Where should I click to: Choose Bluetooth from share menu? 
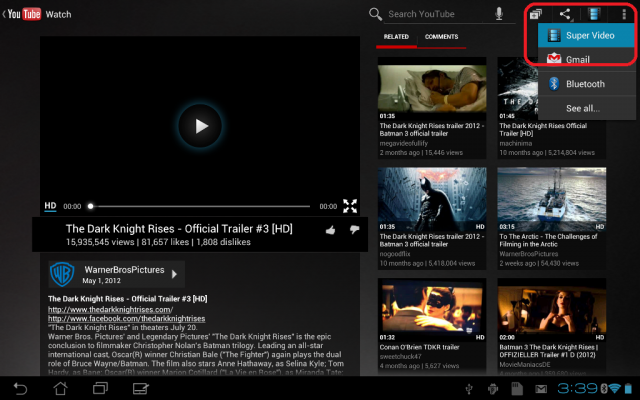point(586,84)
